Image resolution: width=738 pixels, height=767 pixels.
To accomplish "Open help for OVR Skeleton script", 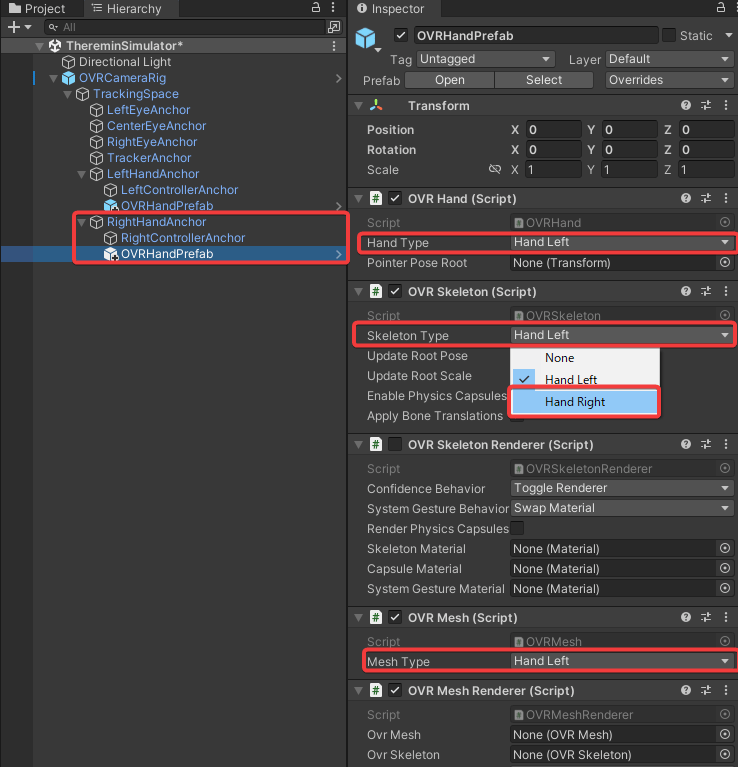I will 686,292.
